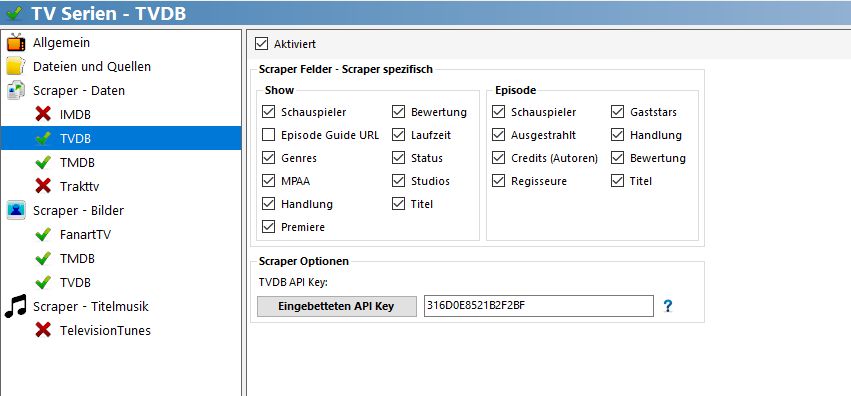851x396 pixels.
Task: Toggle the Credits (Autoren) checkbox
Action: (498, 158)
